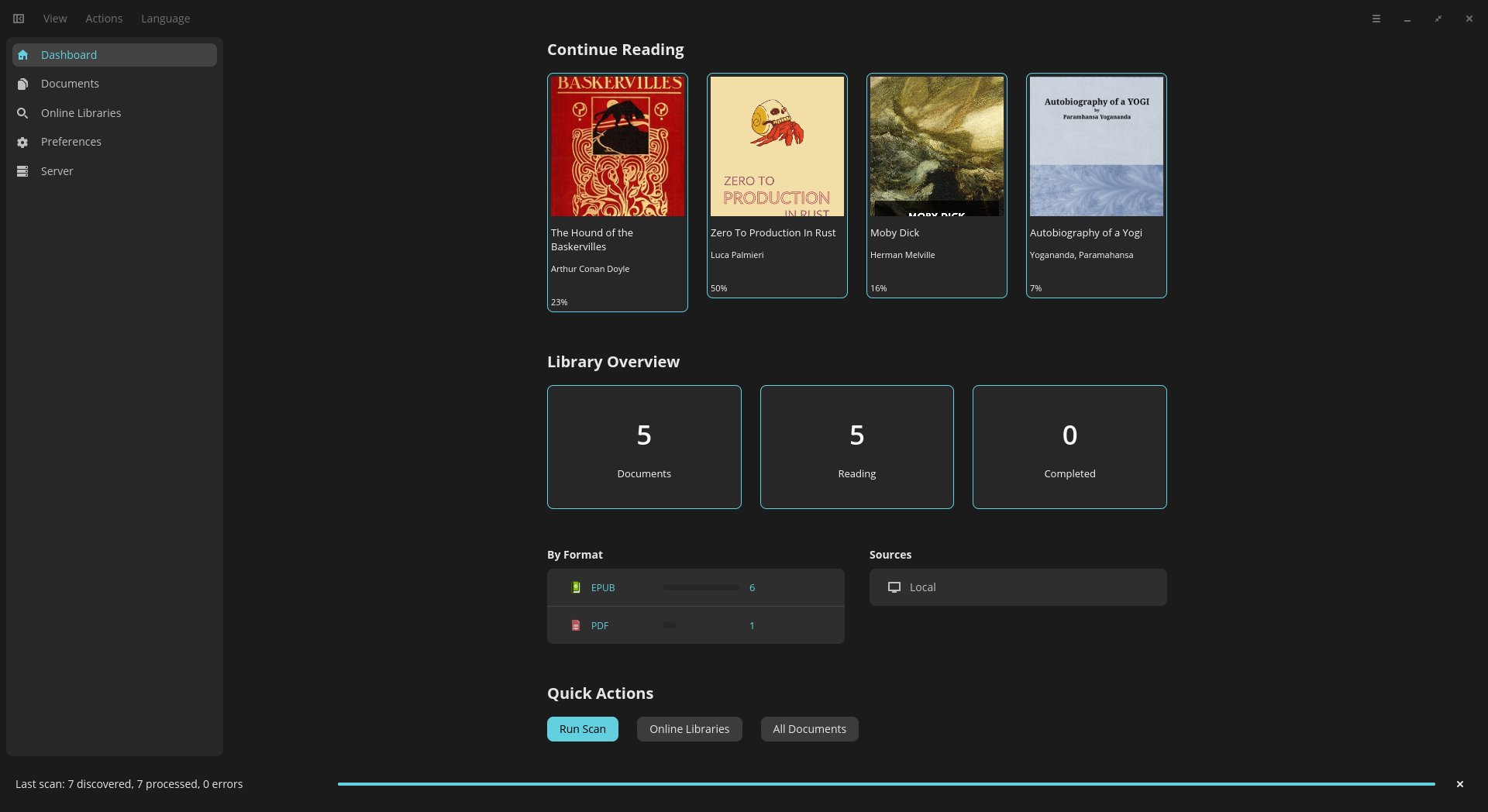Click the EPUB format icon
1488x812 pixels.
[576, 587]
